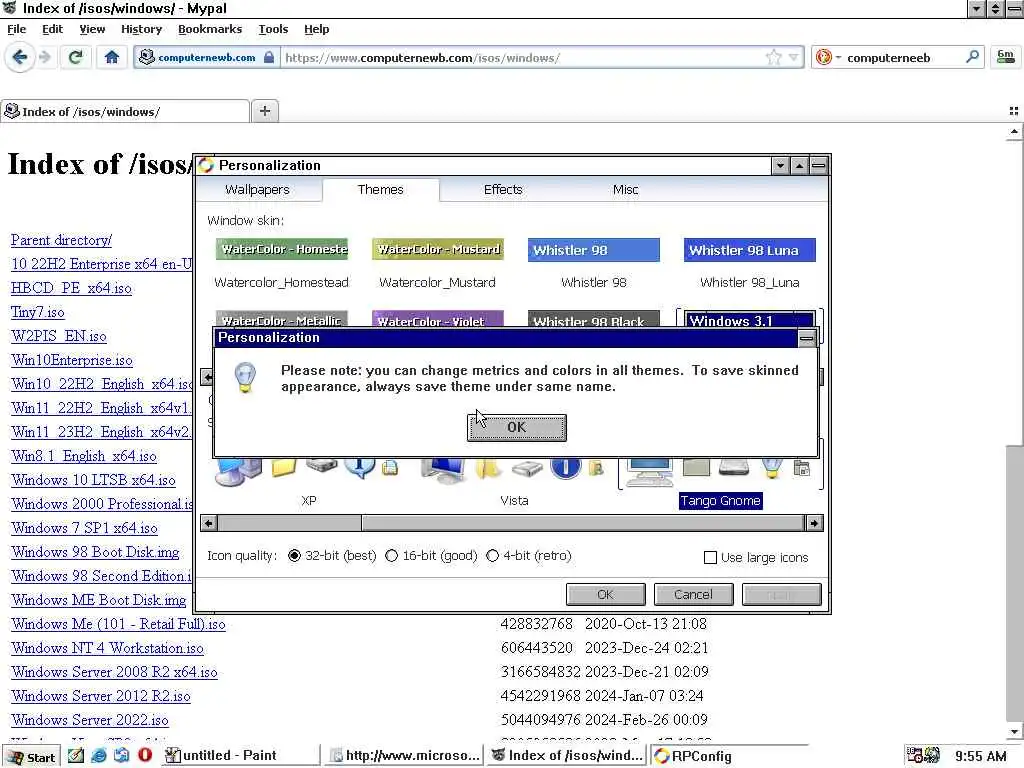Open Windows NT 4 Workstation.iso link

point(108,648)
